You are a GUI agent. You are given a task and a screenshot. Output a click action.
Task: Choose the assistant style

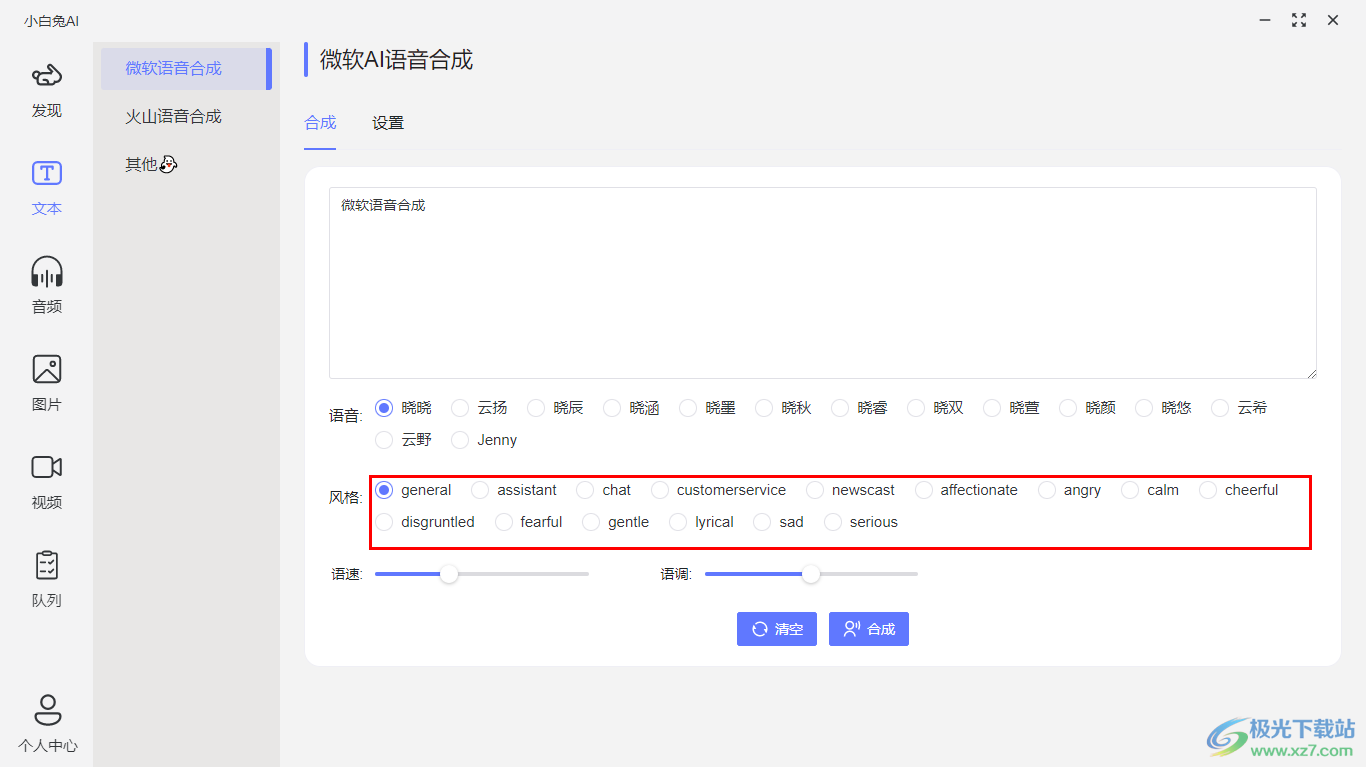(515, 490)
